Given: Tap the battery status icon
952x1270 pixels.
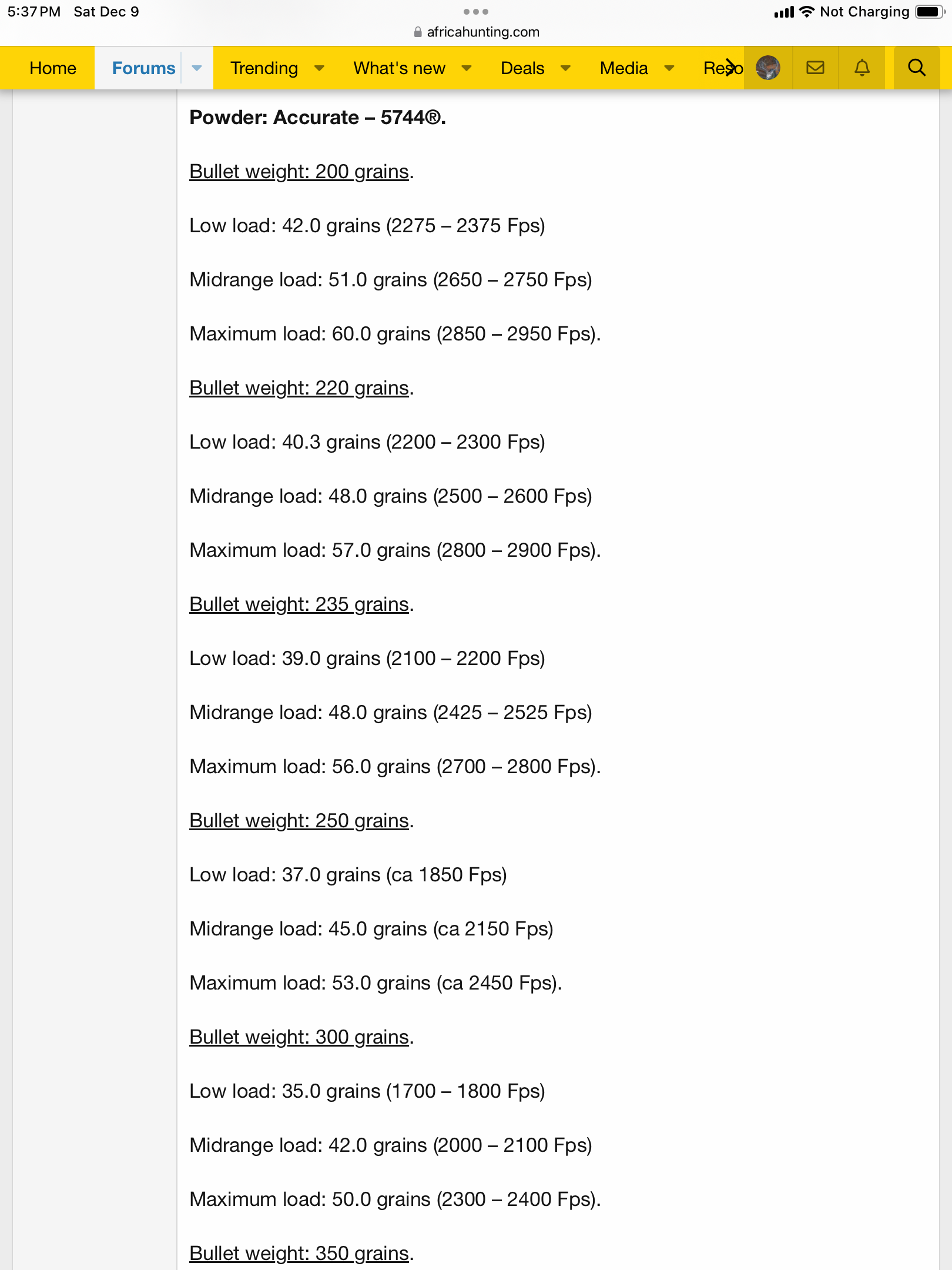Looking at the screenshot, I should [x=930, y=12].
